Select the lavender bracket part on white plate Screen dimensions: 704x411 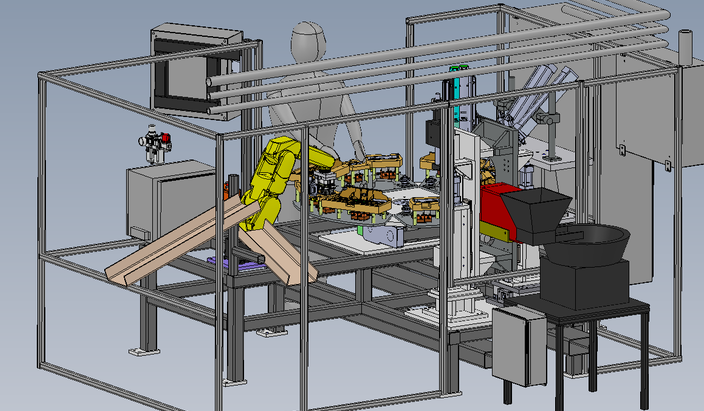point(384,236)
